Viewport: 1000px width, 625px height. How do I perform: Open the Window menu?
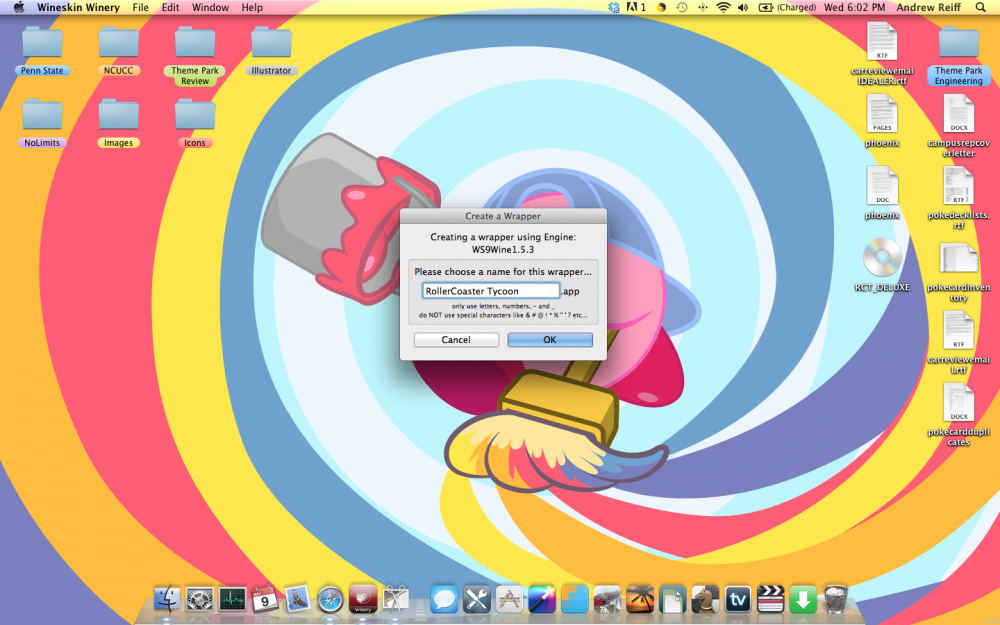pos(210,7)
